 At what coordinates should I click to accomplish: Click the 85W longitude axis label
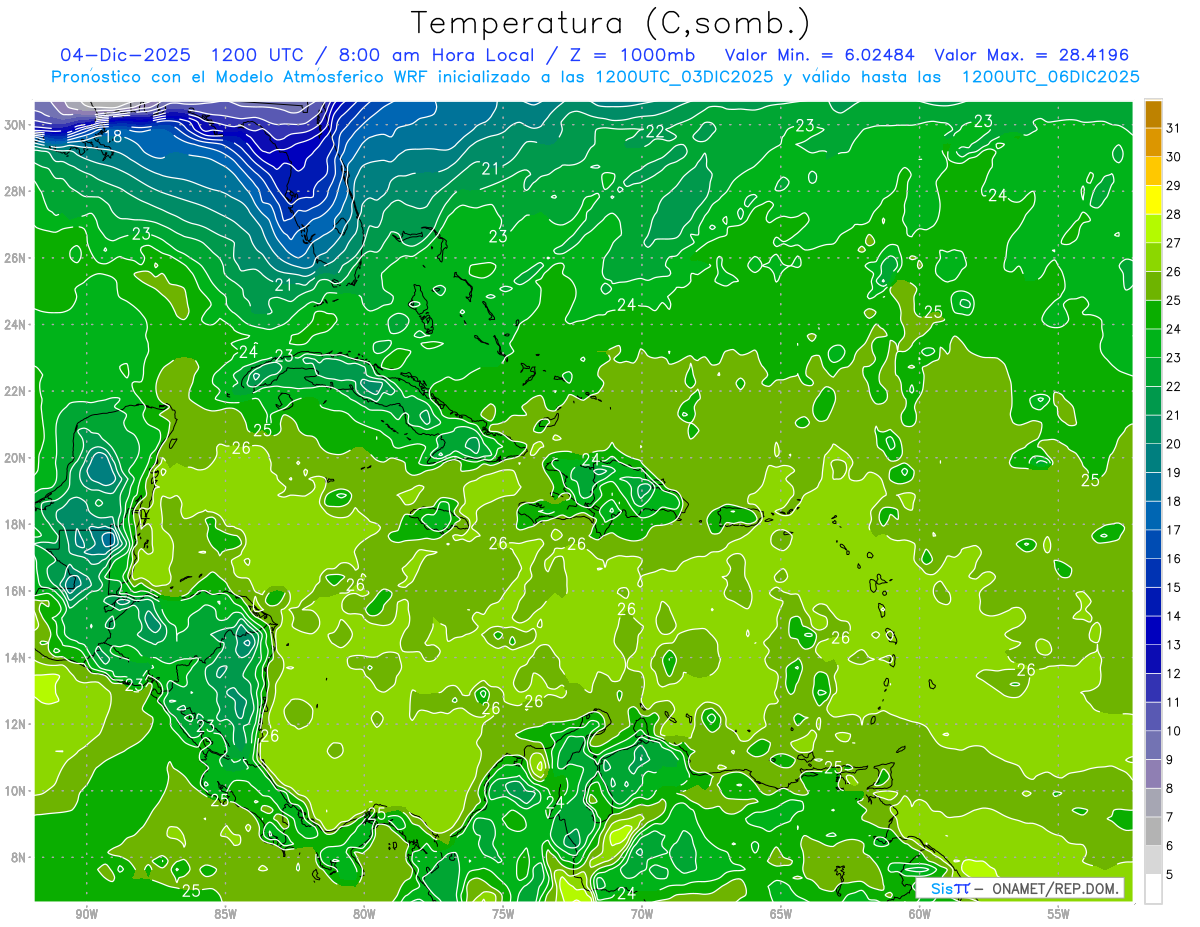point(225,913)
